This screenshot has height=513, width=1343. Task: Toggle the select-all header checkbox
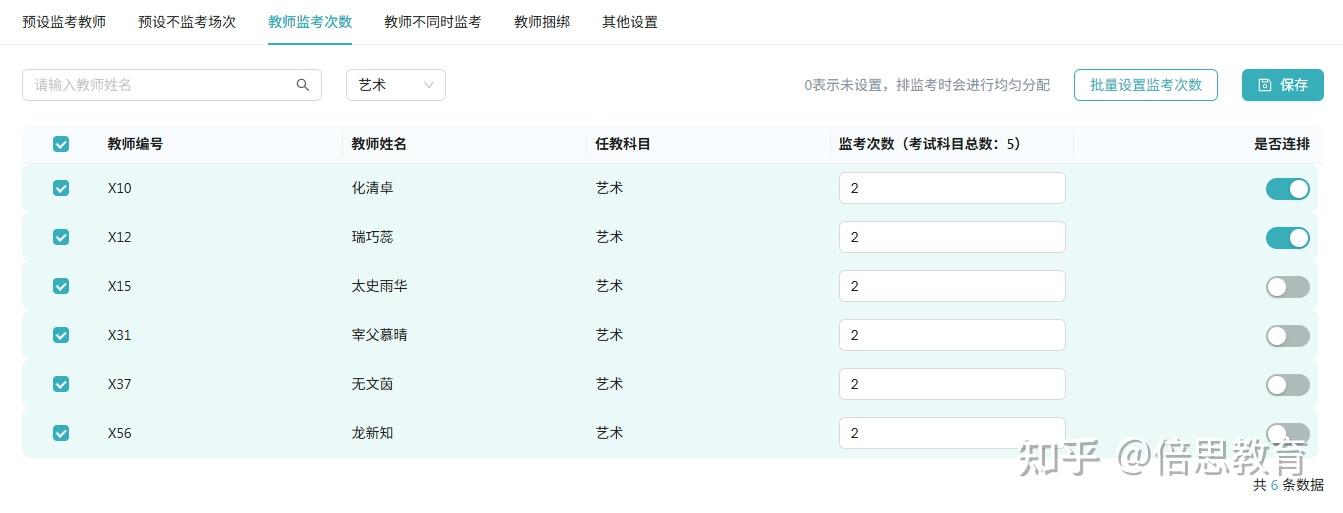(x=61, y=144)
